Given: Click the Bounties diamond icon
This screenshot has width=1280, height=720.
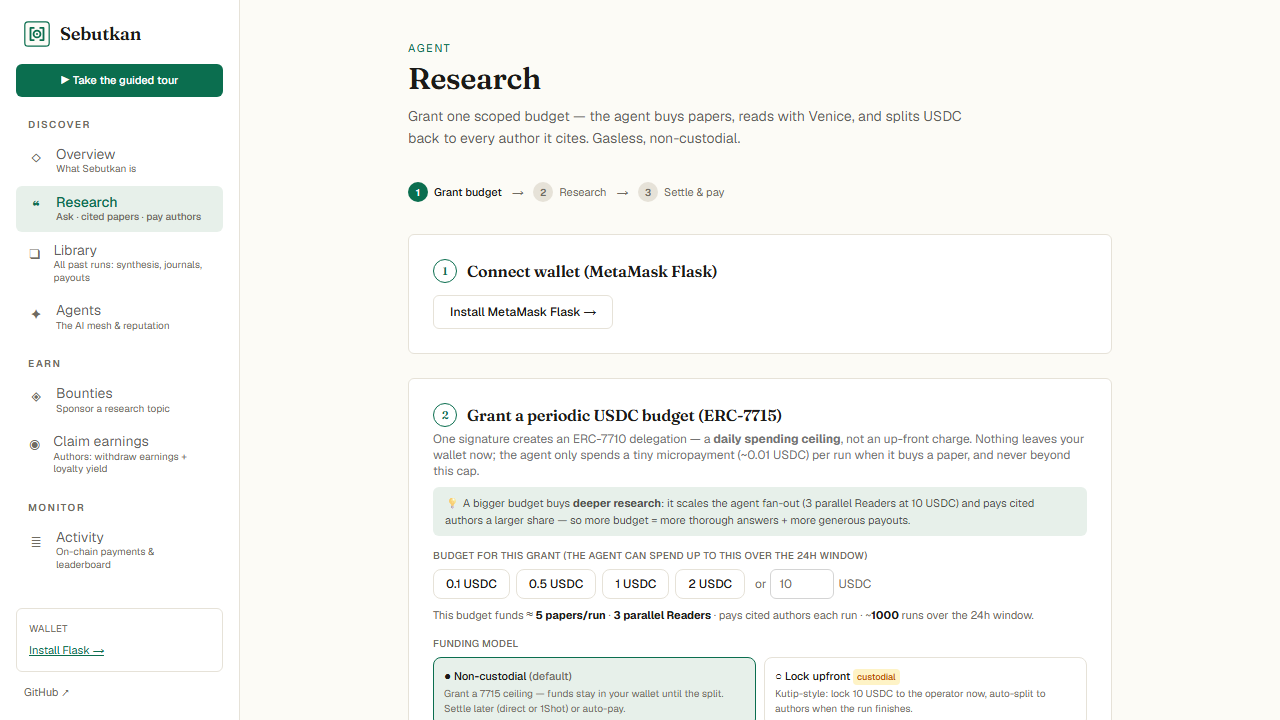Looking at the screenshot, I should (x=36, y=397).
